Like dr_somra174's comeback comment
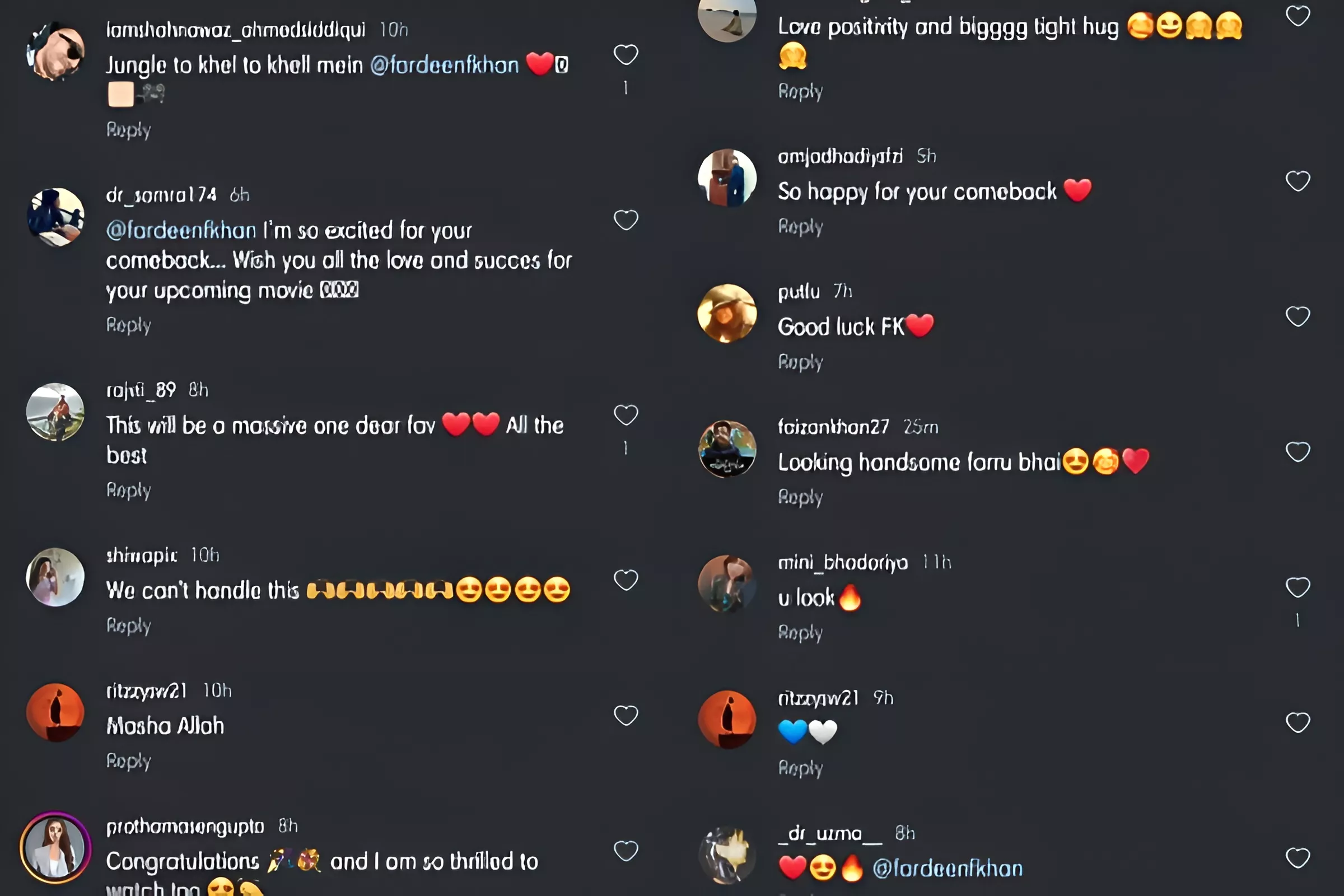Viewport: 1344px width, 896px height. coord(626,220)
